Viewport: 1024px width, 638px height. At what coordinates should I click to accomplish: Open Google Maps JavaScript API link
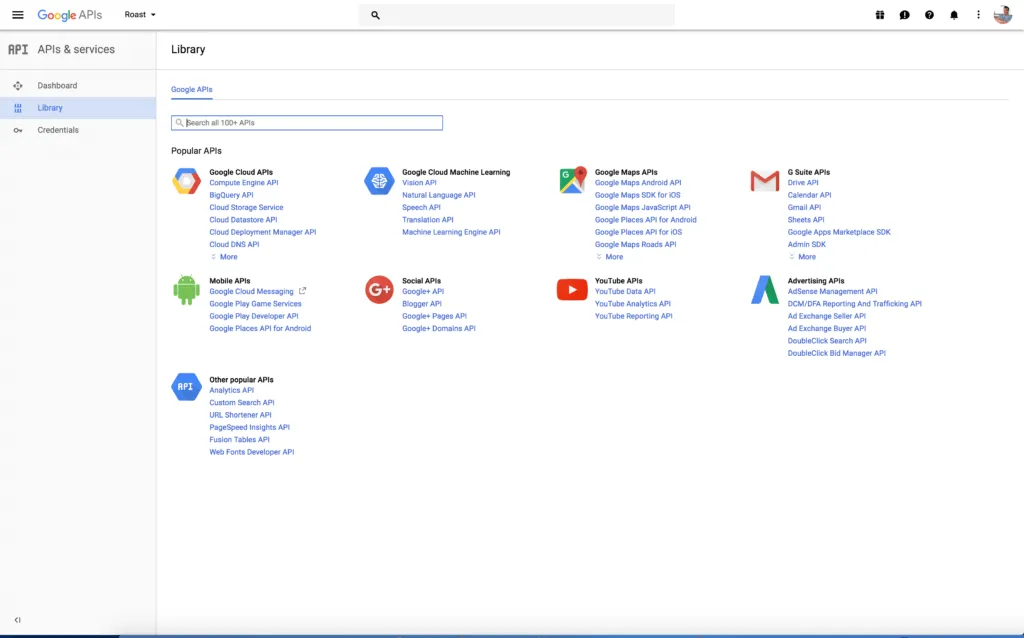(x=643, y=208)
